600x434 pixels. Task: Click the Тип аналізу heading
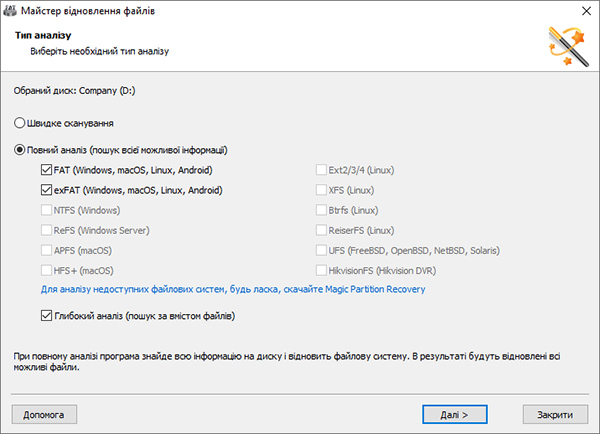(43, 35)
